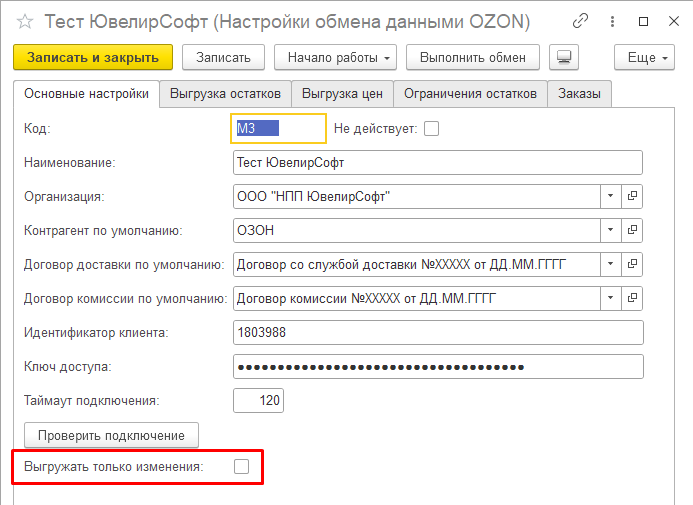This screenshot has height=505, width=693.
Task: Switch to Ограничения остатков tab
Action: point(470,94)
